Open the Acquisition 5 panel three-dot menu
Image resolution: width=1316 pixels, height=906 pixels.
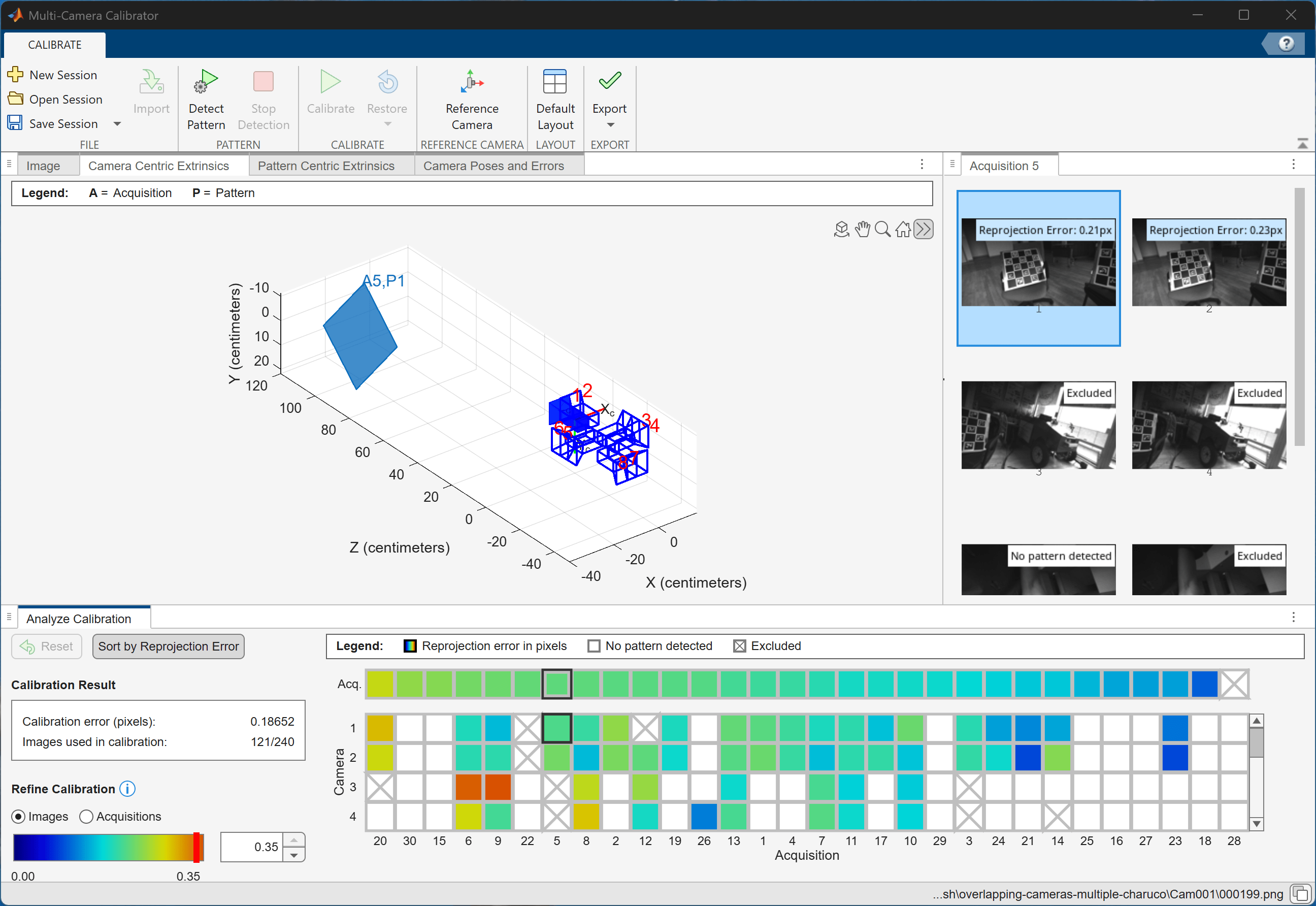point(1293,165)
